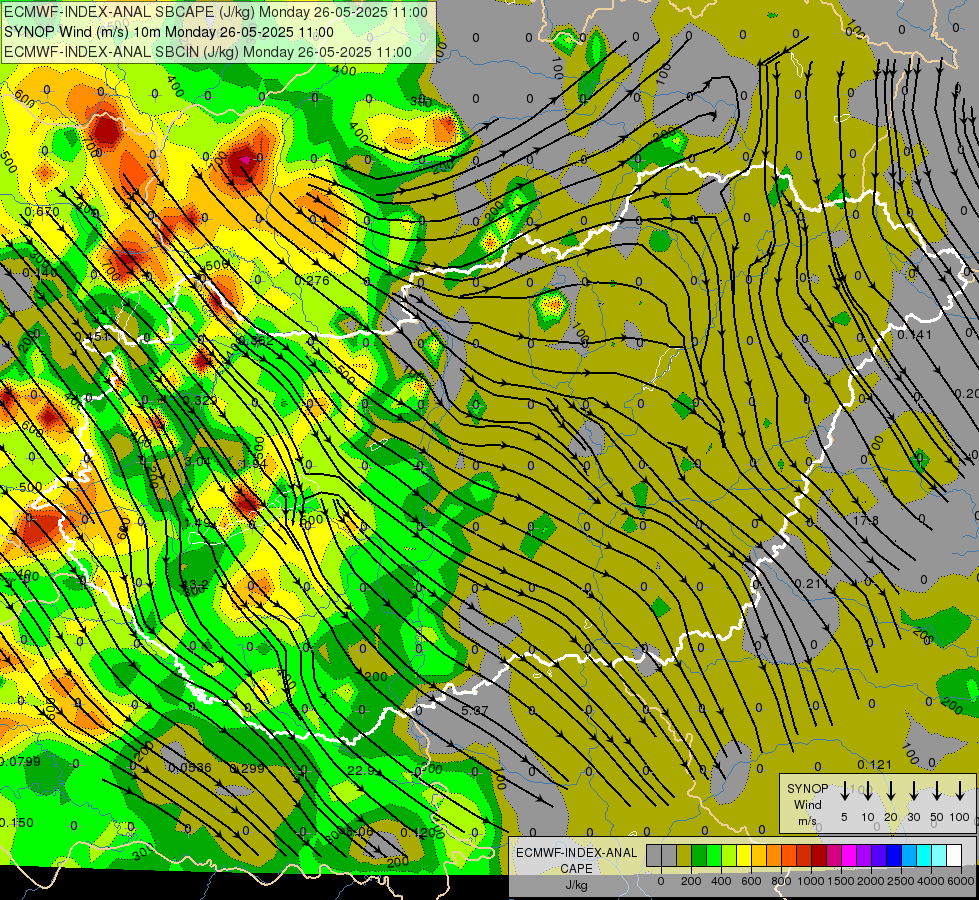Click the 50 m/s wind legend arrow
Image resolution: width=979 pixels, height=900 pixels.
click(x=937, y=790)
